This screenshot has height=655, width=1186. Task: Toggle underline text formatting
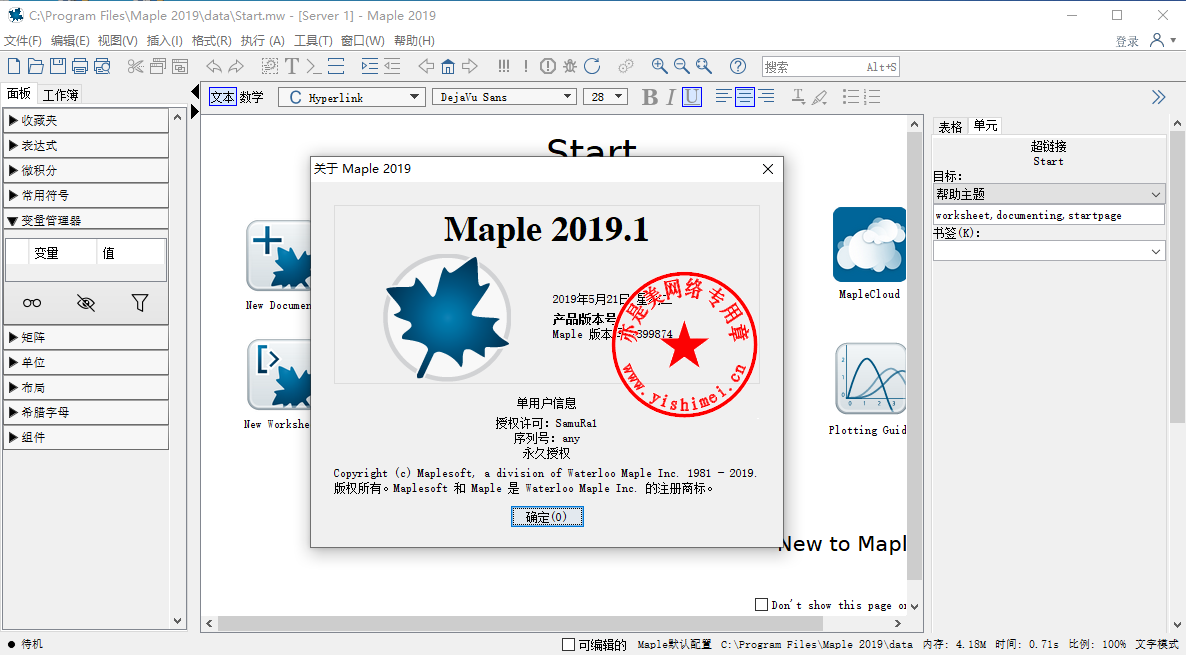click(691, 97)
